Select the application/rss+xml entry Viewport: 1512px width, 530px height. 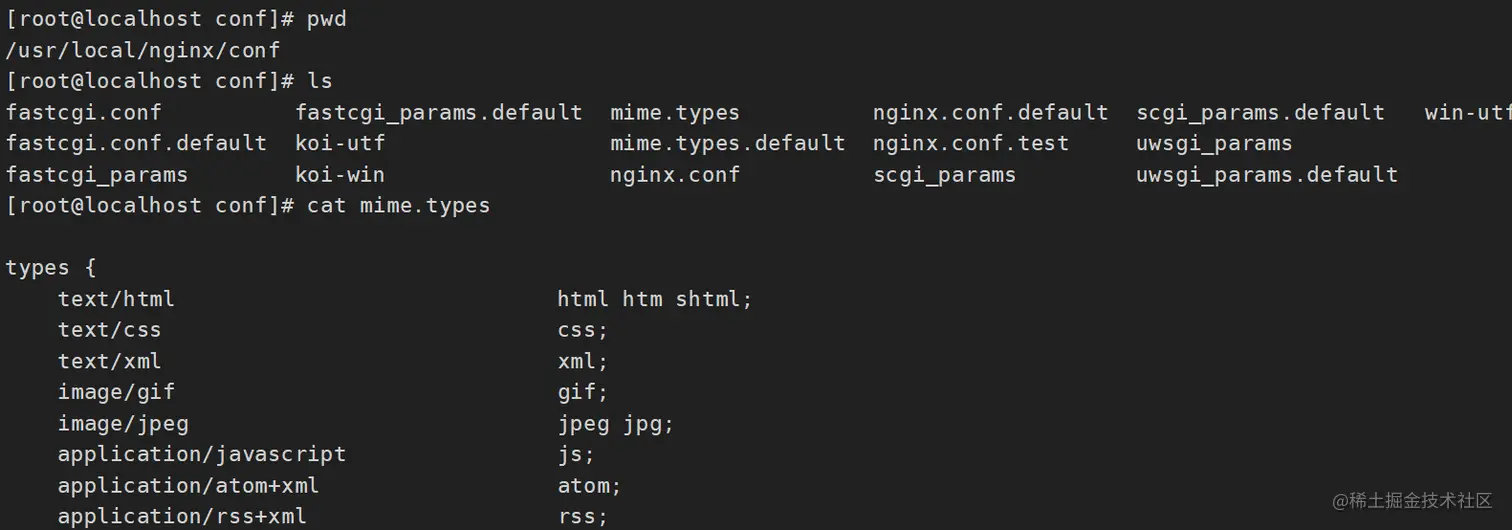pos(182,517)
